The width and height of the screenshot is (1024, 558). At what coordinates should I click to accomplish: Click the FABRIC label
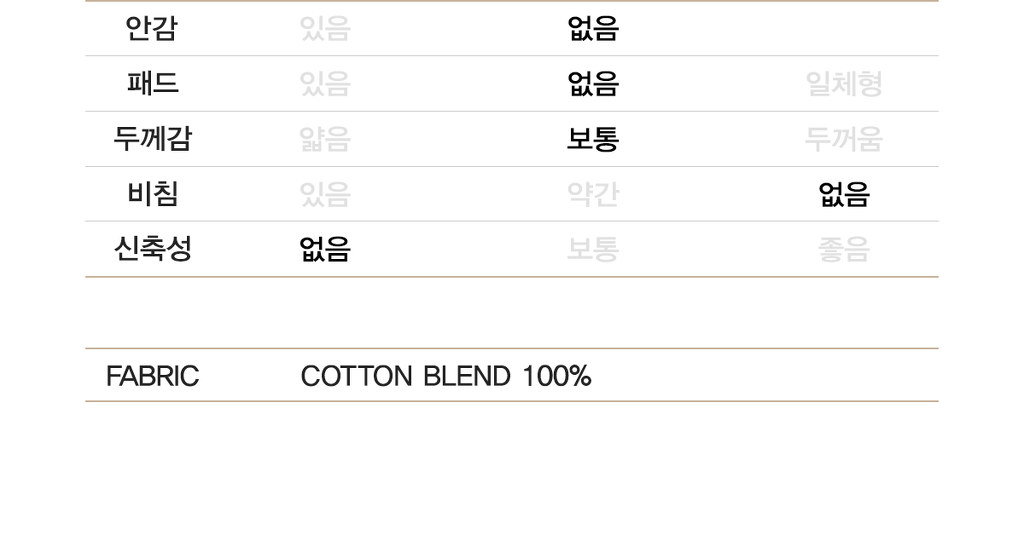pyautogui.click(x=153, y=376)
